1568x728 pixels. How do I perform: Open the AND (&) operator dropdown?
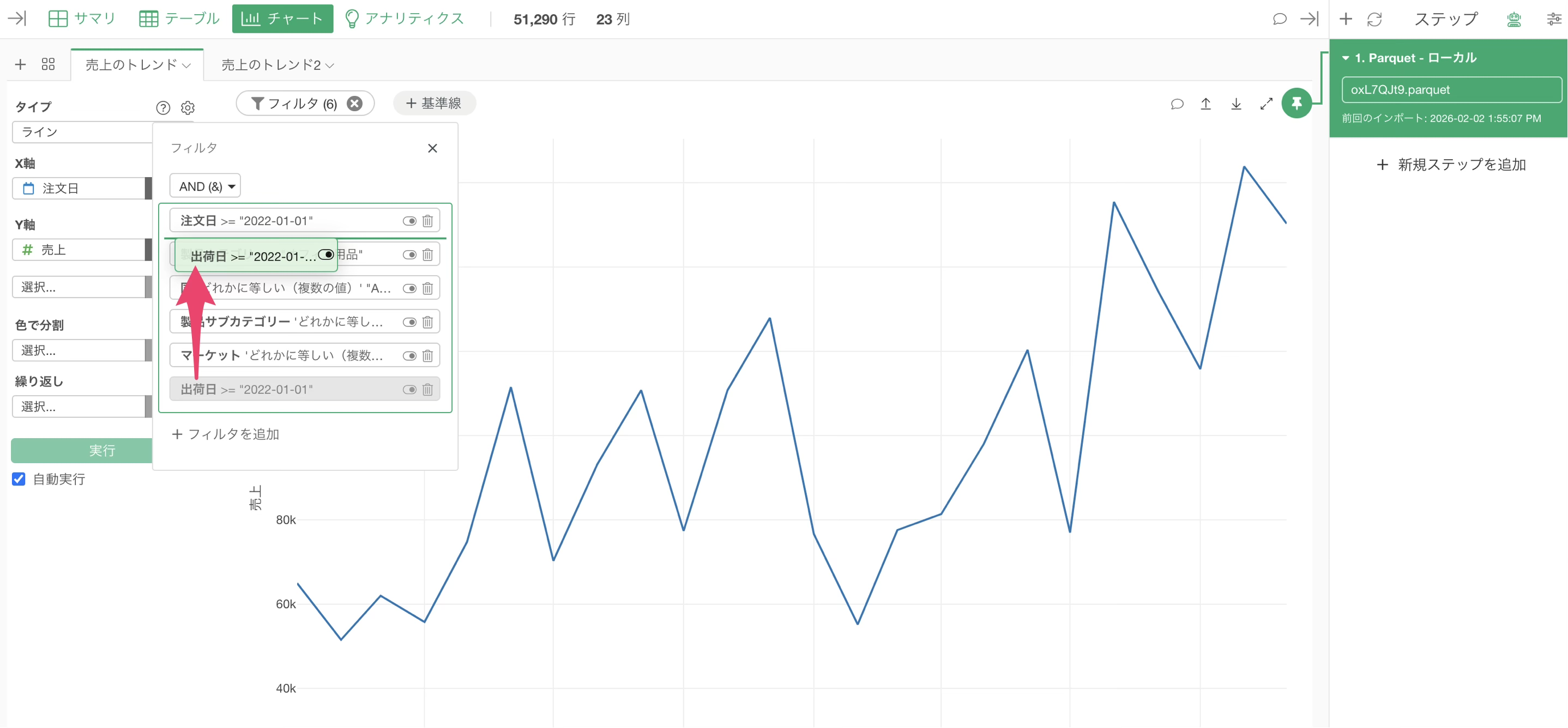[205, 186]
